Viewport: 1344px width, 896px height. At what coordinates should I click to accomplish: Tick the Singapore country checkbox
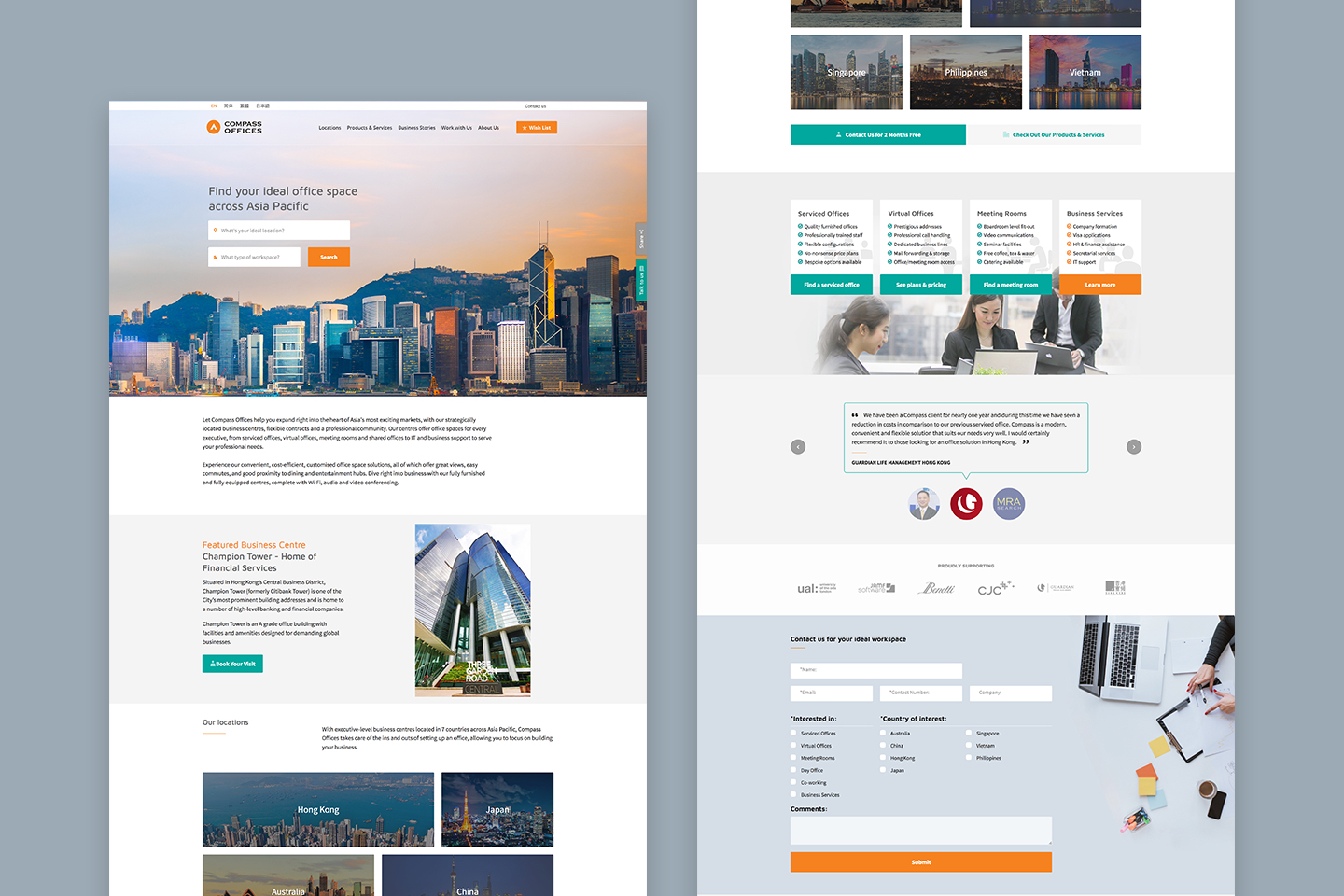click(969, 733)
